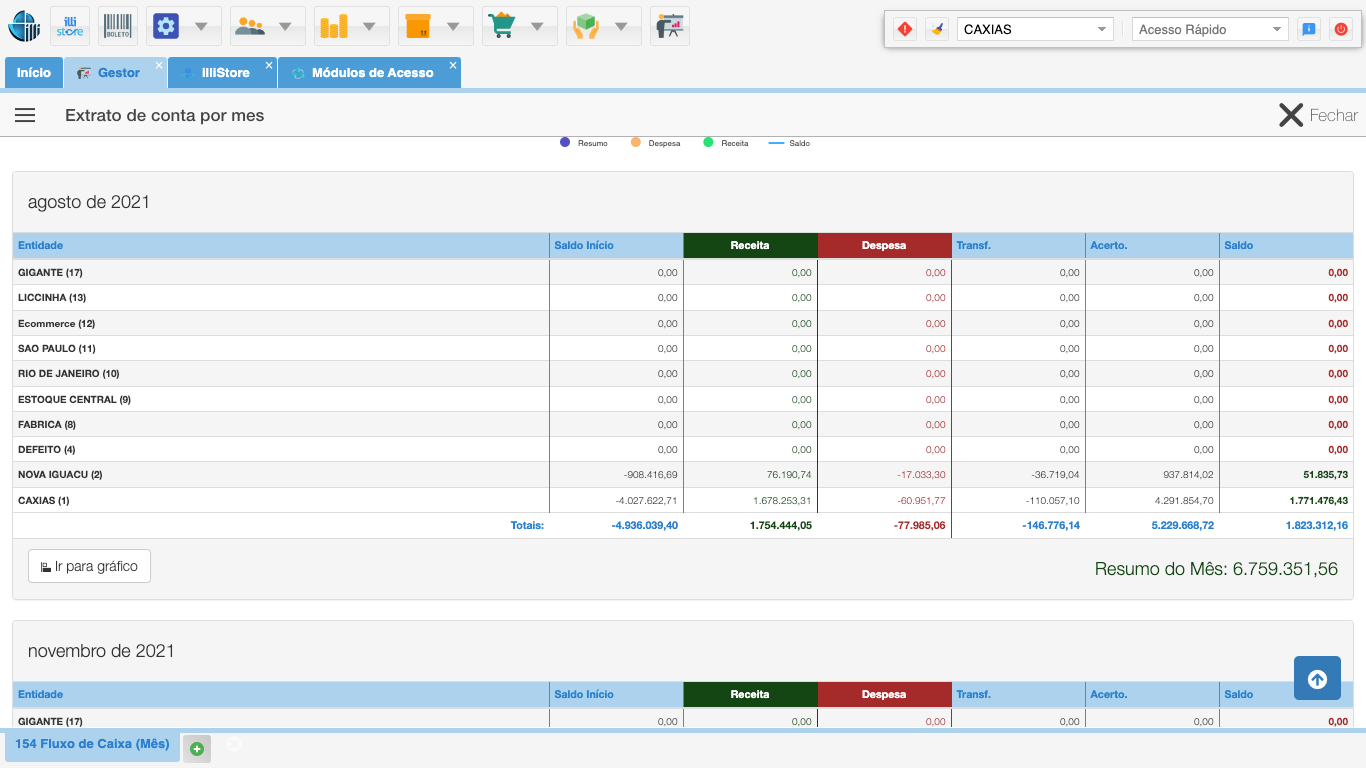Image resolution: width=1366 pixels, height=768 pixels.
Task: Switch to the IlliStore tab
Action: point(224,73)
